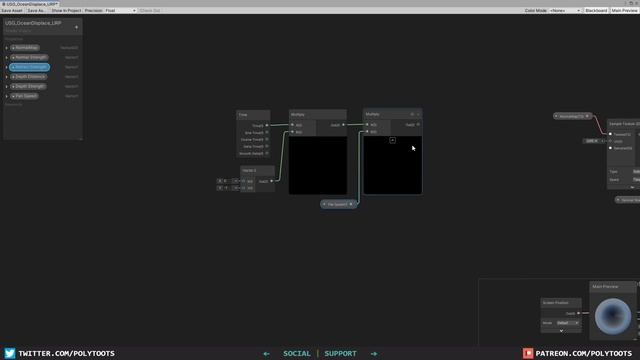Image resolution: width=640 pixels, height=360 pixels.
Task: Click the Main Preview panel title
Action: point(605,287)
